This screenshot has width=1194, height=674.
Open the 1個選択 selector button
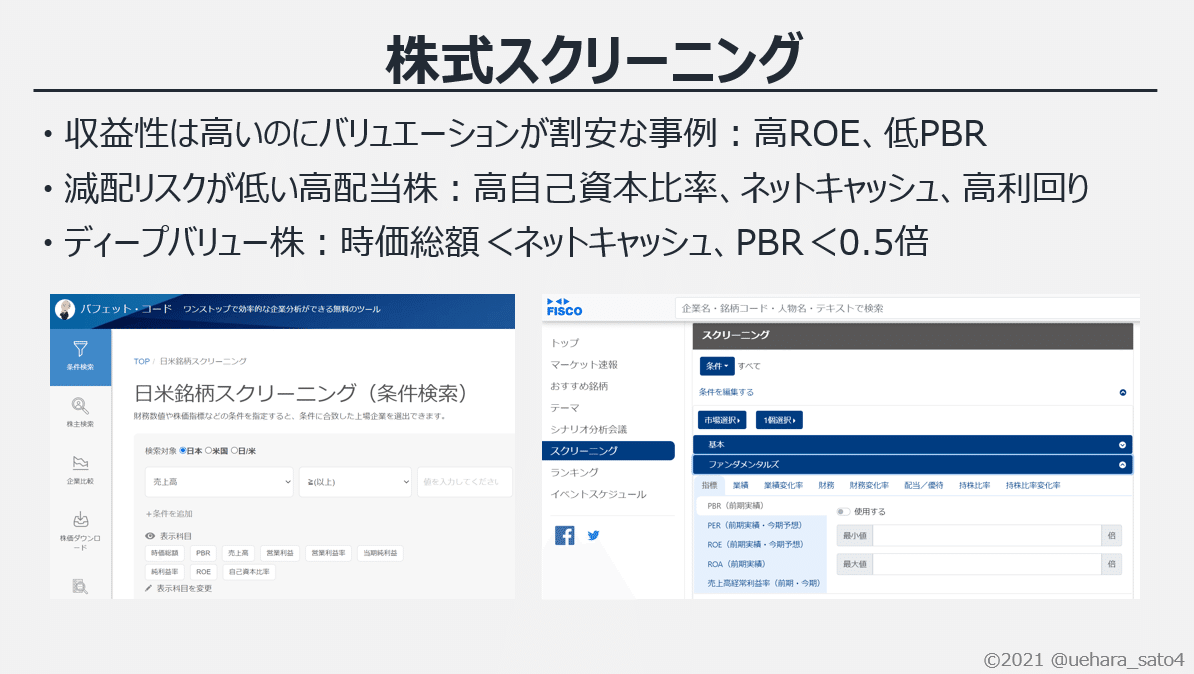(x=779, y=420)
